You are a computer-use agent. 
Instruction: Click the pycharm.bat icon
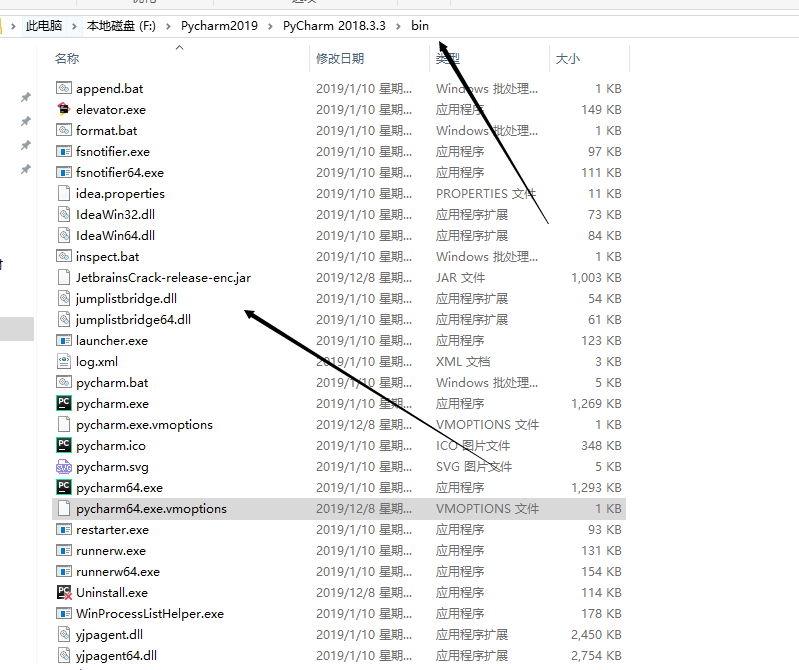pos(64,382)
